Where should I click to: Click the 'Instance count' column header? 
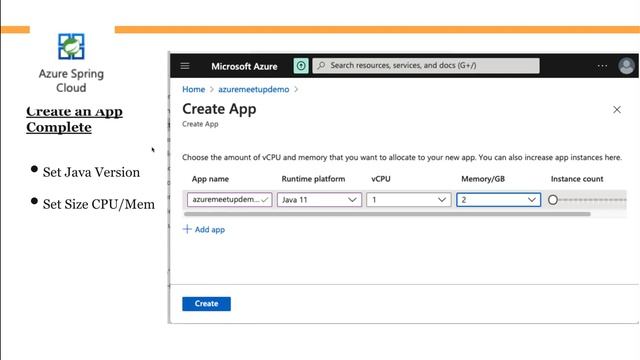tap(577, 179)
